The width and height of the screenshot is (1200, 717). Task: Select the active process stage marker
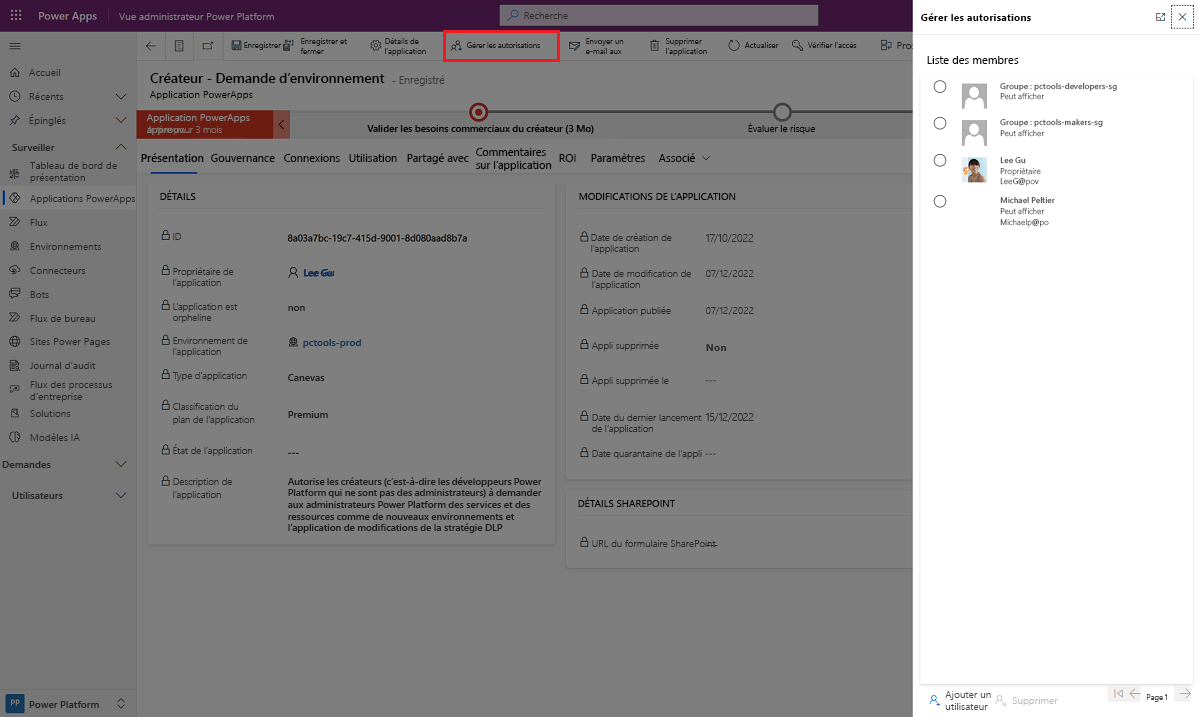tap(478, 111)
